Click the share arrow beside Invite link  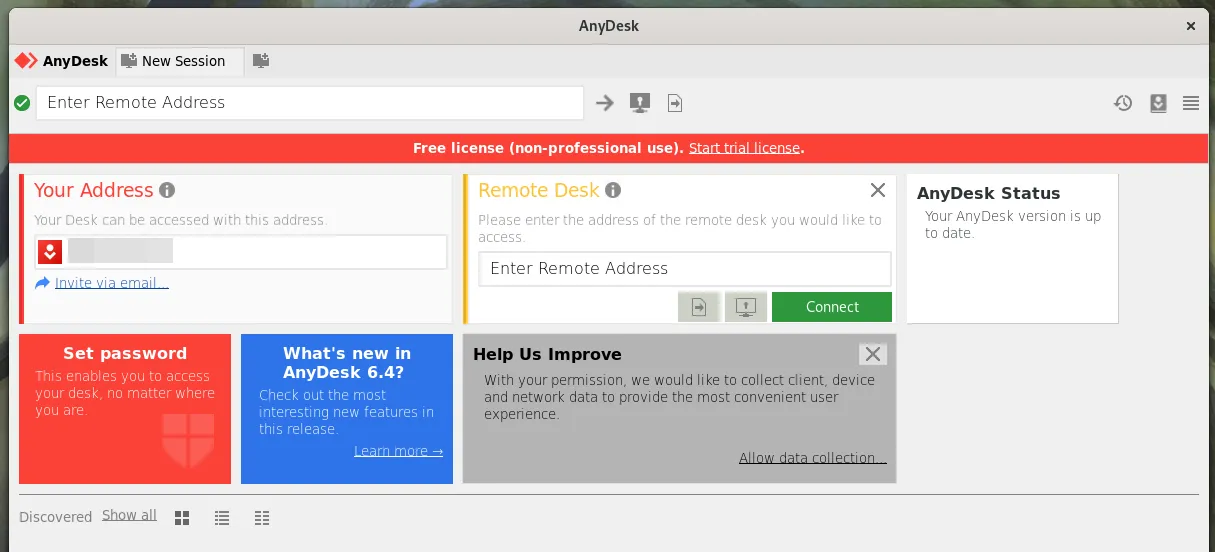(42, 283)
